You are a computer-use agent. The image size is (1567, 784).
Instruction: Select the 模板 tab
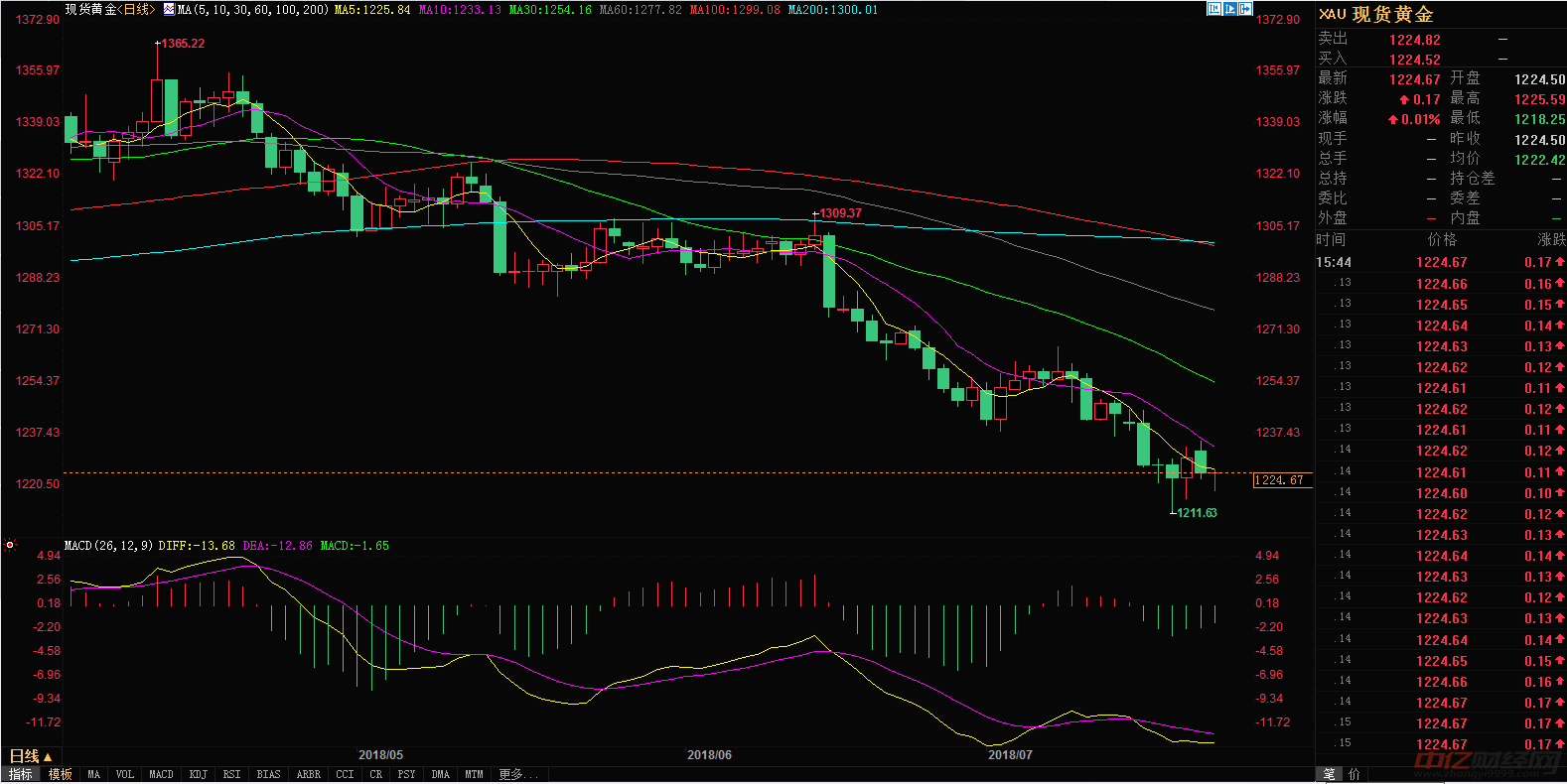click(61, 774)
